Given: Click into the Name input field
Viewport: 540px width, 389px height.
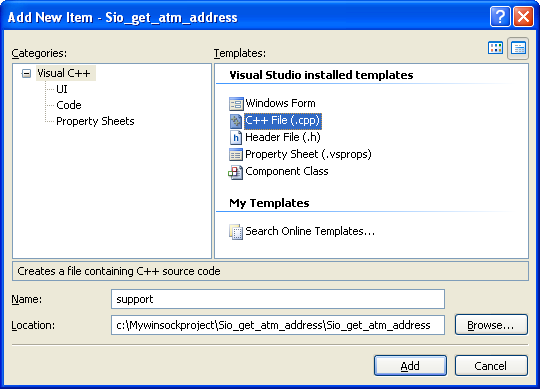Looking at the screenshot, I should tap(278, 299).
